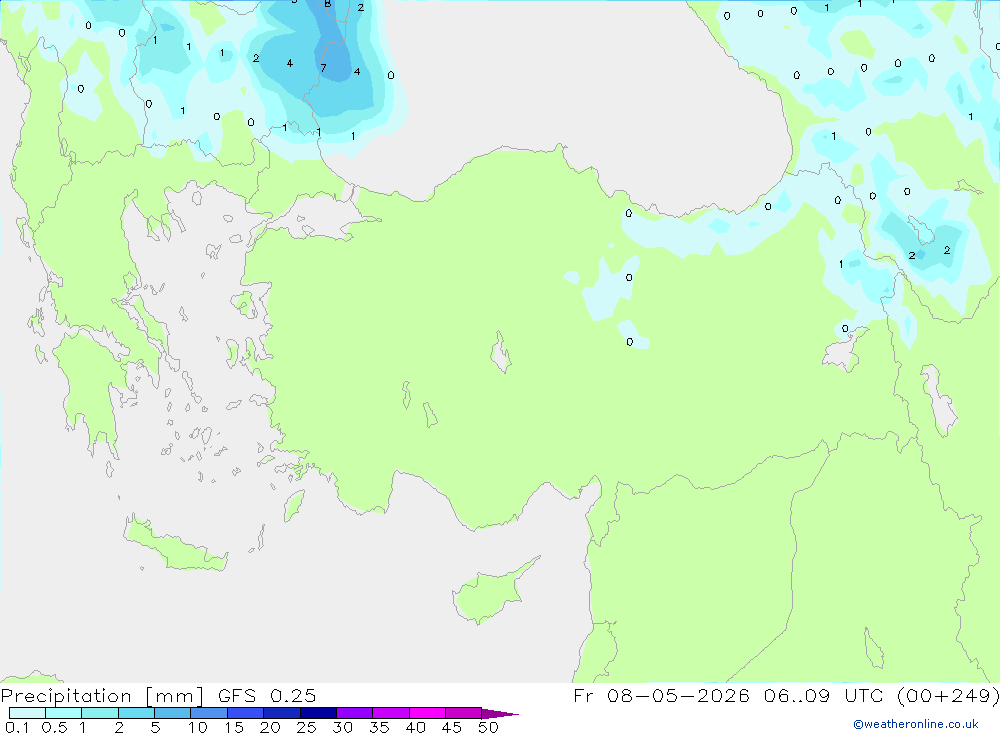Click the 35–40 mm legend swatch

(x=391, y=713)
